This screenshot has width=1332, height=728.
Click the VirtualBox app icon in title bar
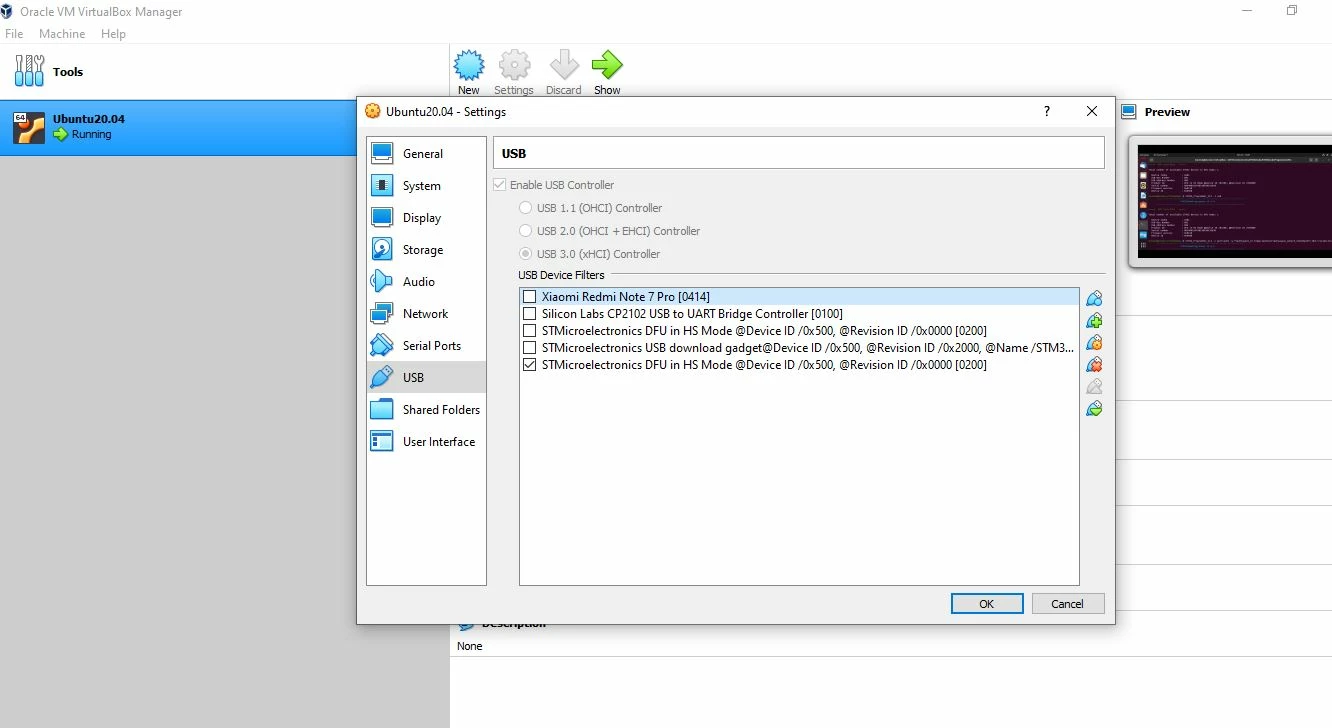coord(7,12)
